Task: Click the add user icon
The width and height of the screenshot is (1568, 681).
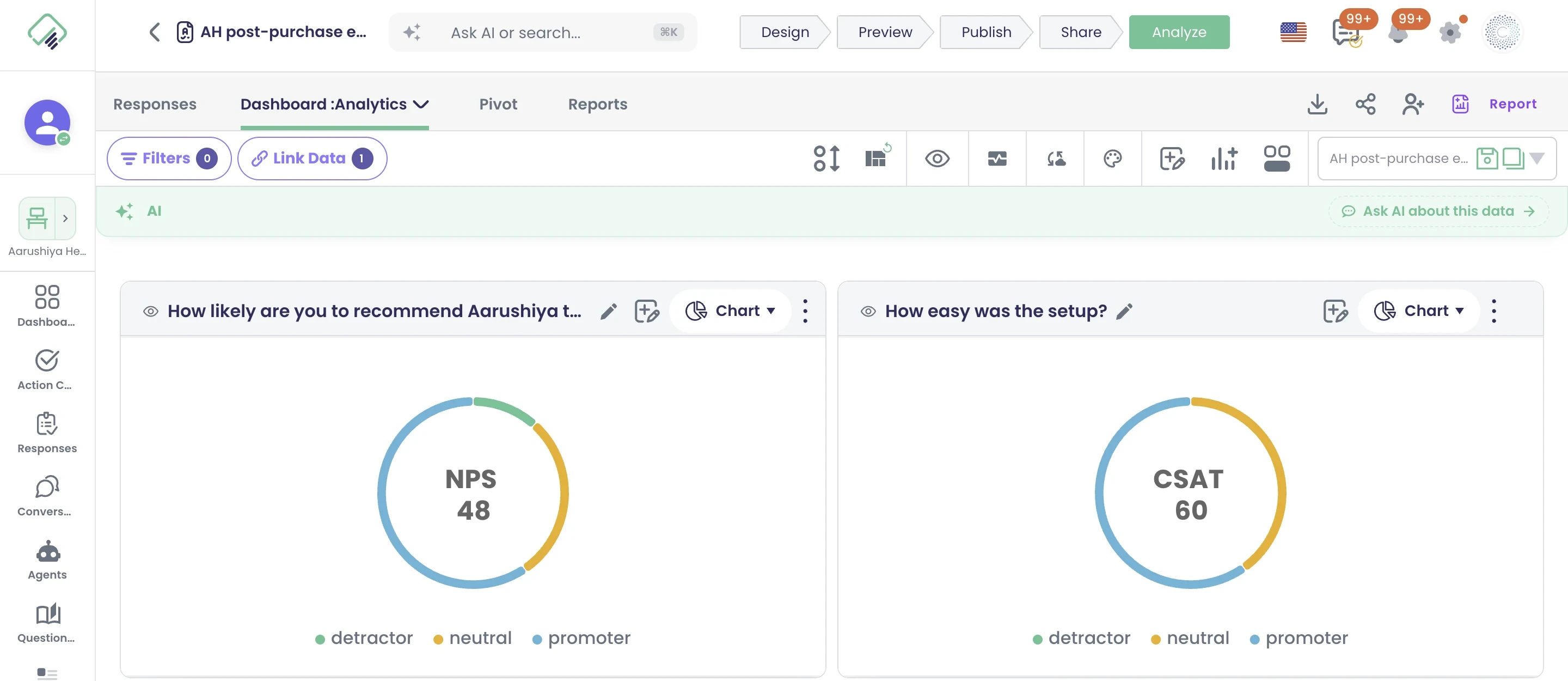Action: point(1413,104)
